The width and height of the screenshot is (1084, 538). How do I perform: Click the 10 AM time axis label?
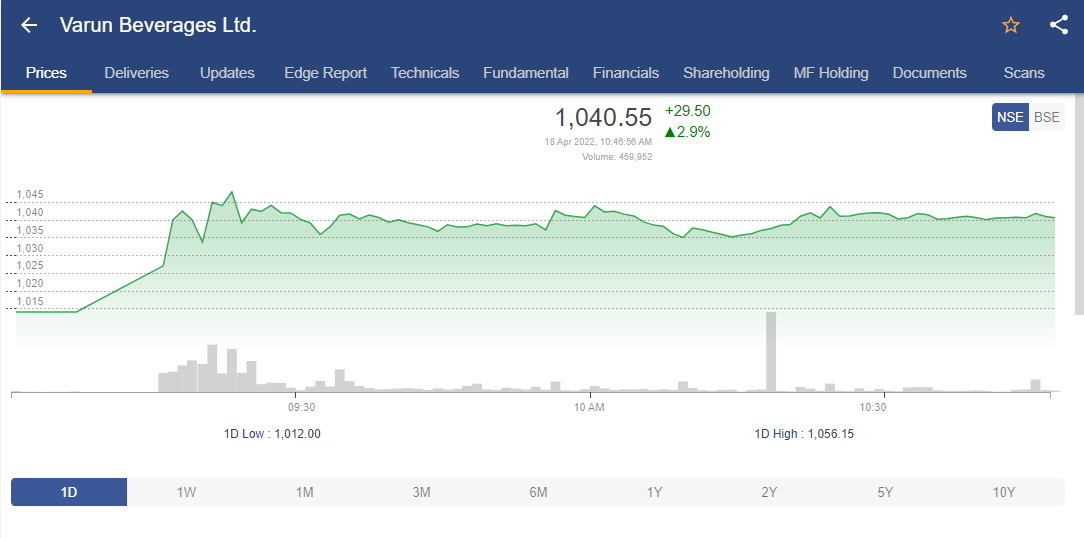click(589, 407)
